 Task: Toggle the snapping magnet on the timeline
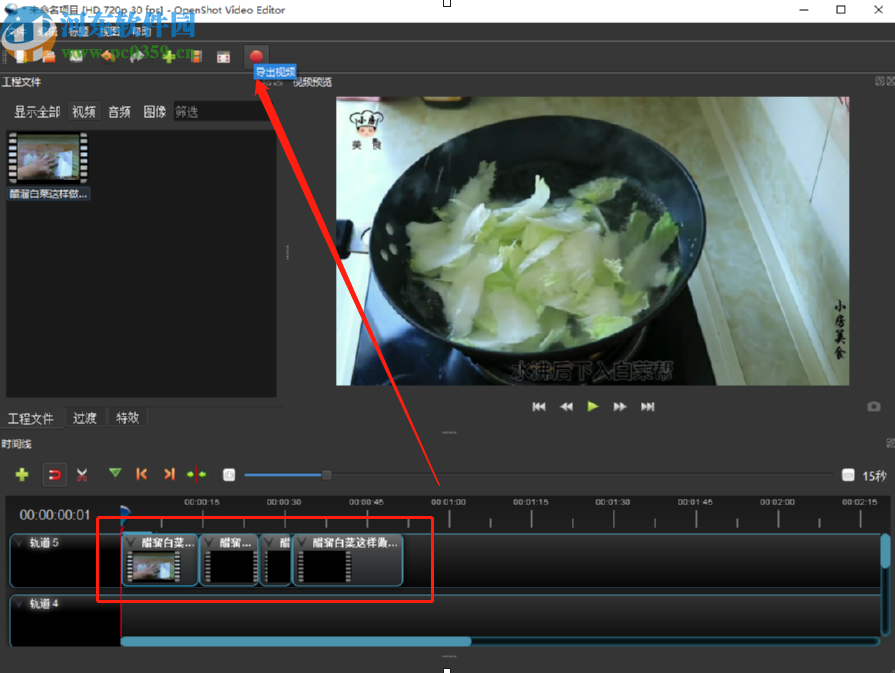(55, 475)
